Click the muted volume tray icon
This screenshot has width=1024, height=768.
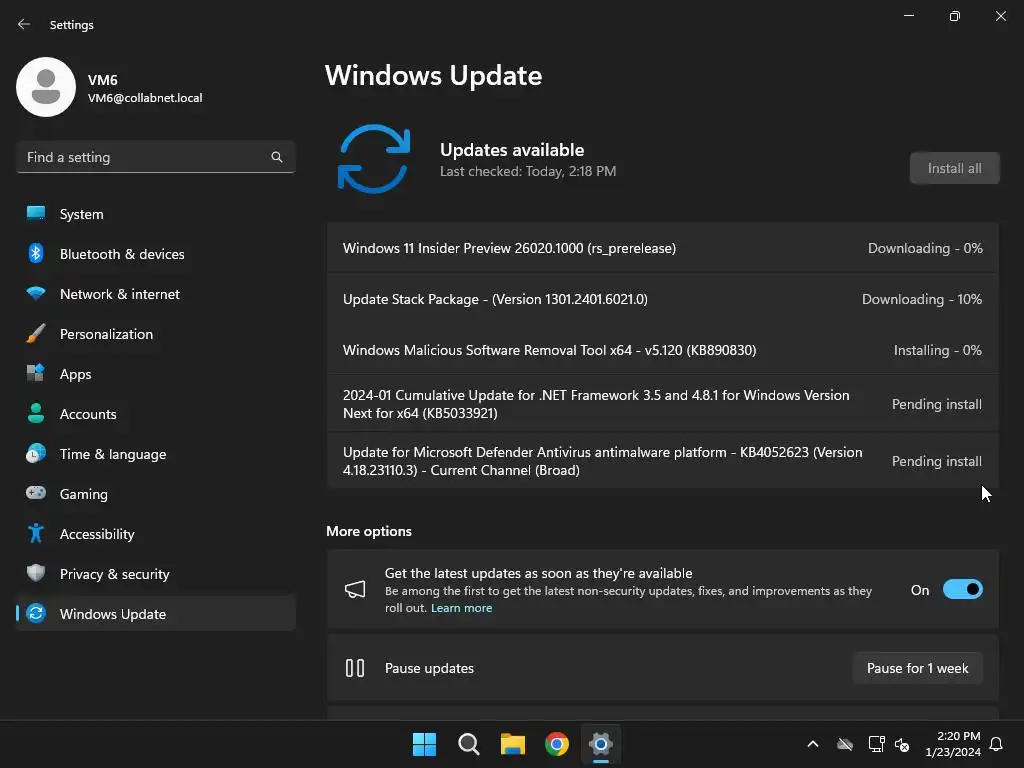pos(902,744)
